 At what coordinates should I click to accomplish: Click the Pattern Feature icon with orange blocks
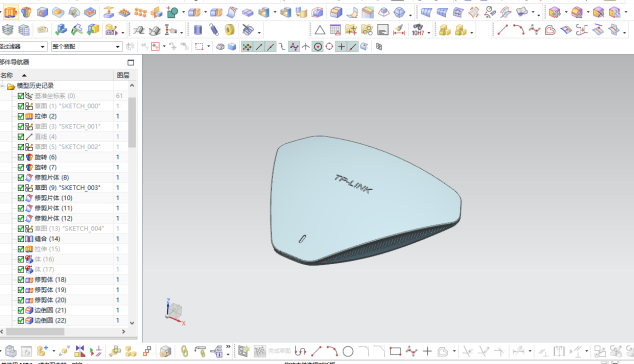(140, 13)
